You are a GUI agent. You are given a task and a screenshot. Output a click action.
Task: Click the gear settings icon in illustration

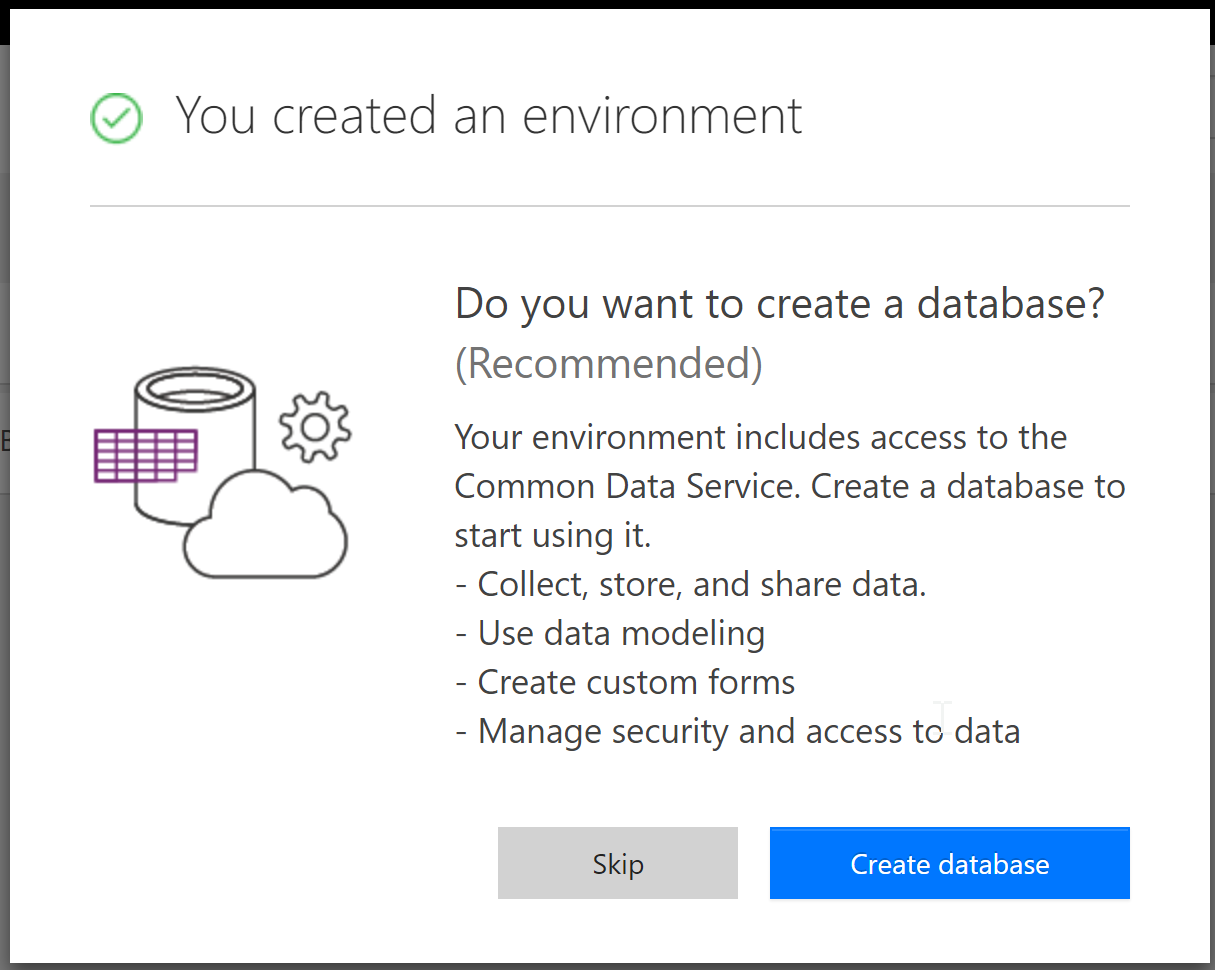(x=315, y=428)
